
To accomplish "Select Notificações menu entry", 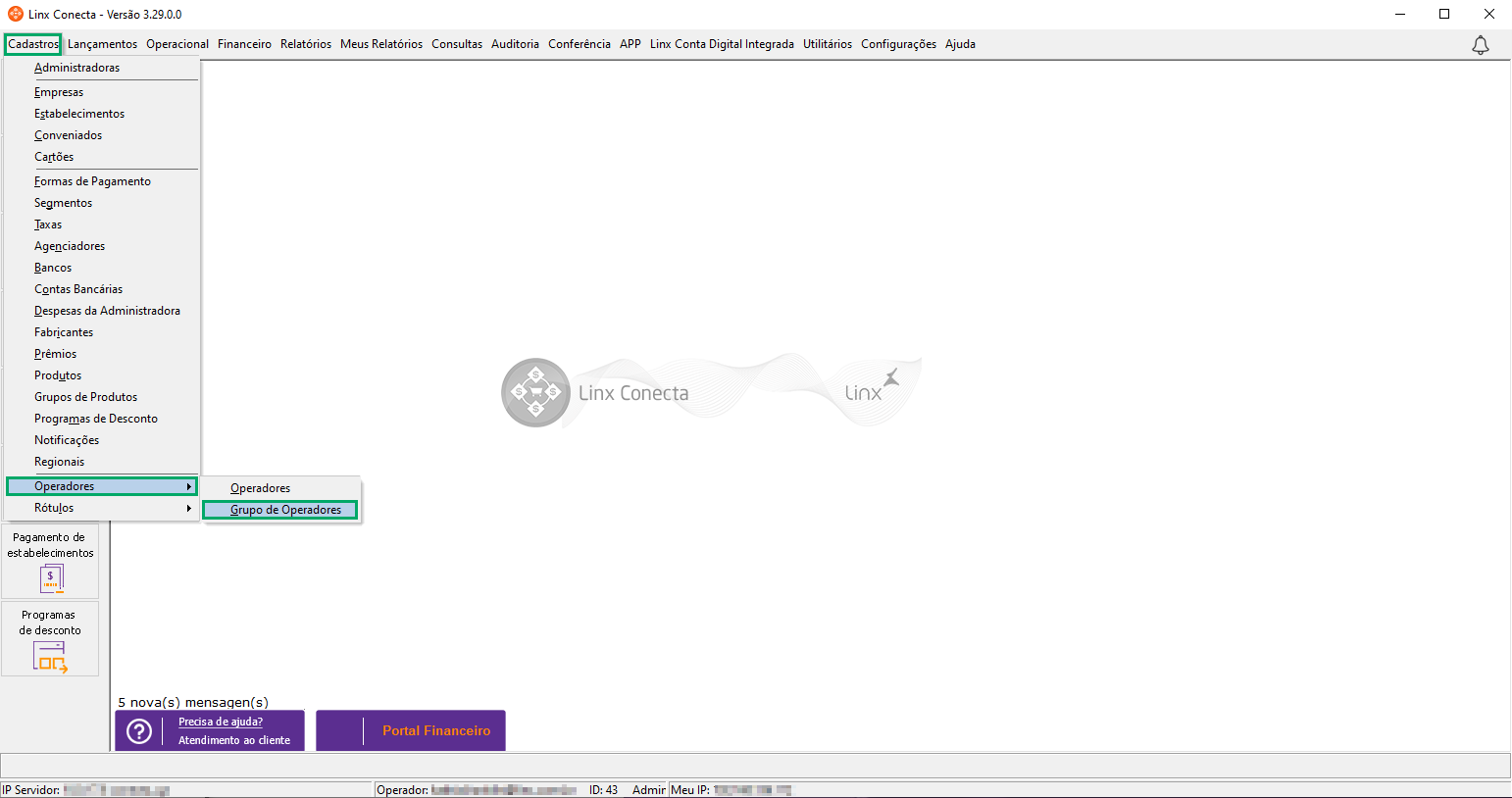I will coord(102,440).
